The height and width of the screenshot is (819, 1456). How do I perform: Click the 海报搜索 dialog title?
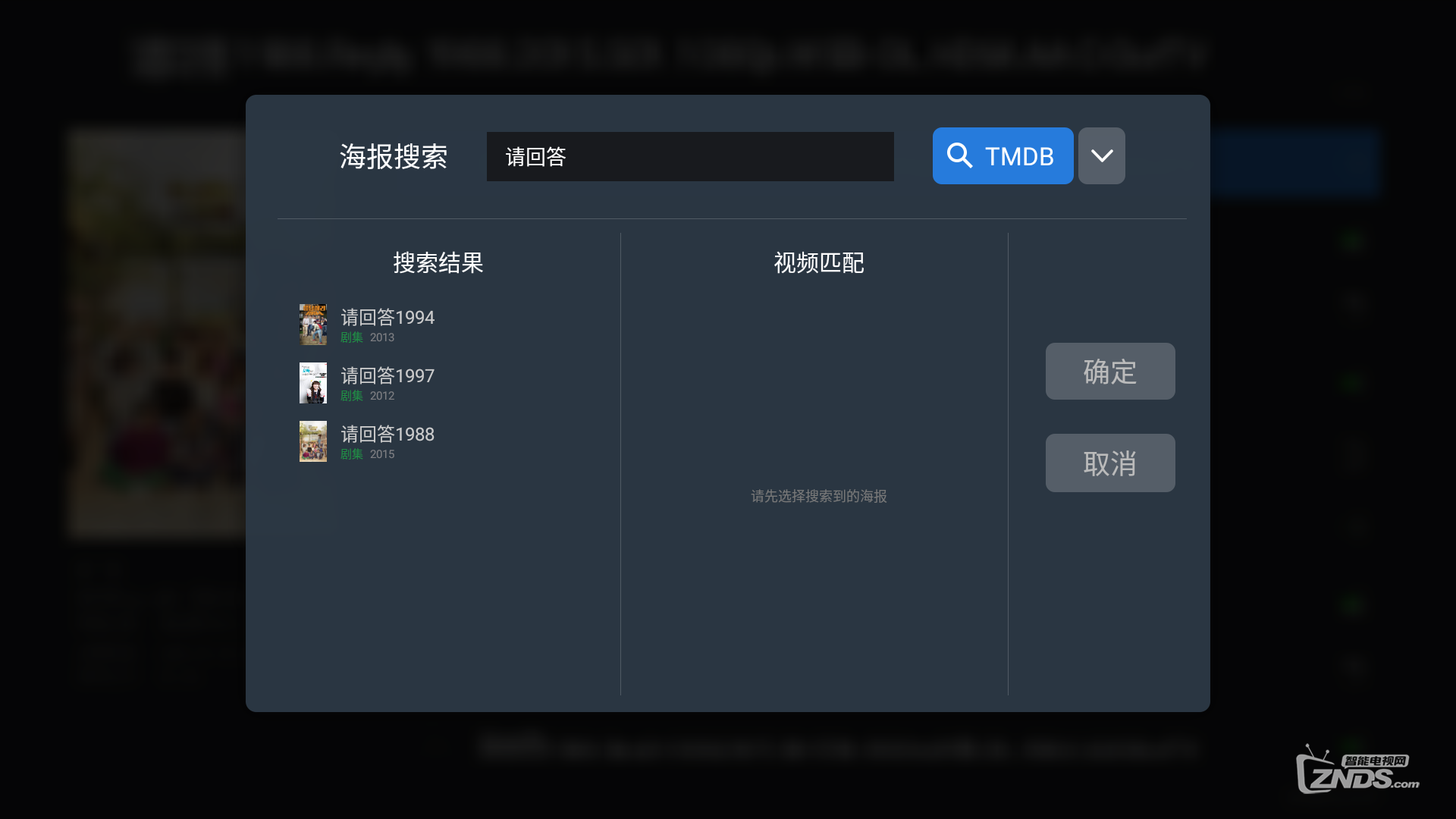point(393,156)
